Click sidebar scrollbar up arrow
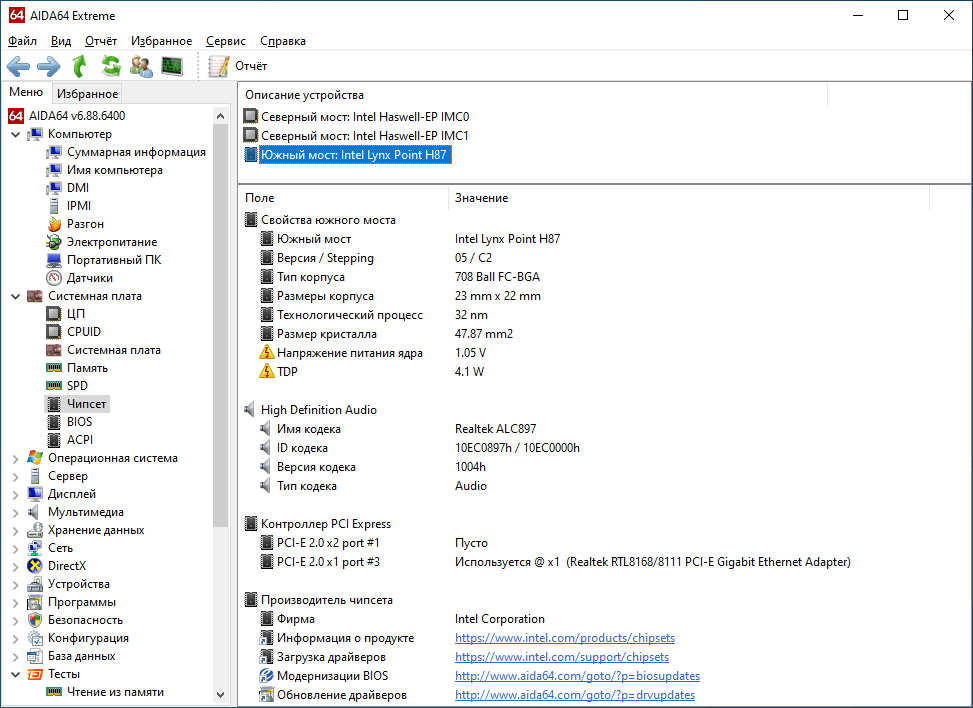 (220, 115)
